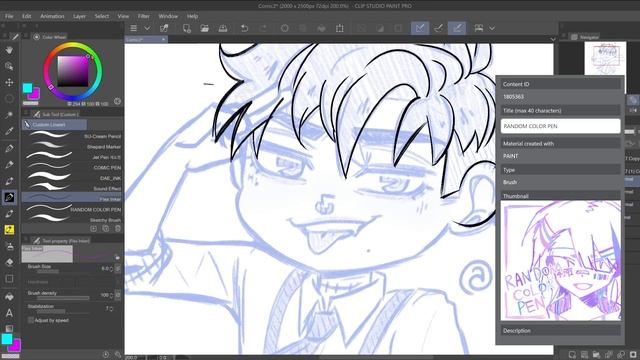Select the Eyedropper tool

coord(9,131)
